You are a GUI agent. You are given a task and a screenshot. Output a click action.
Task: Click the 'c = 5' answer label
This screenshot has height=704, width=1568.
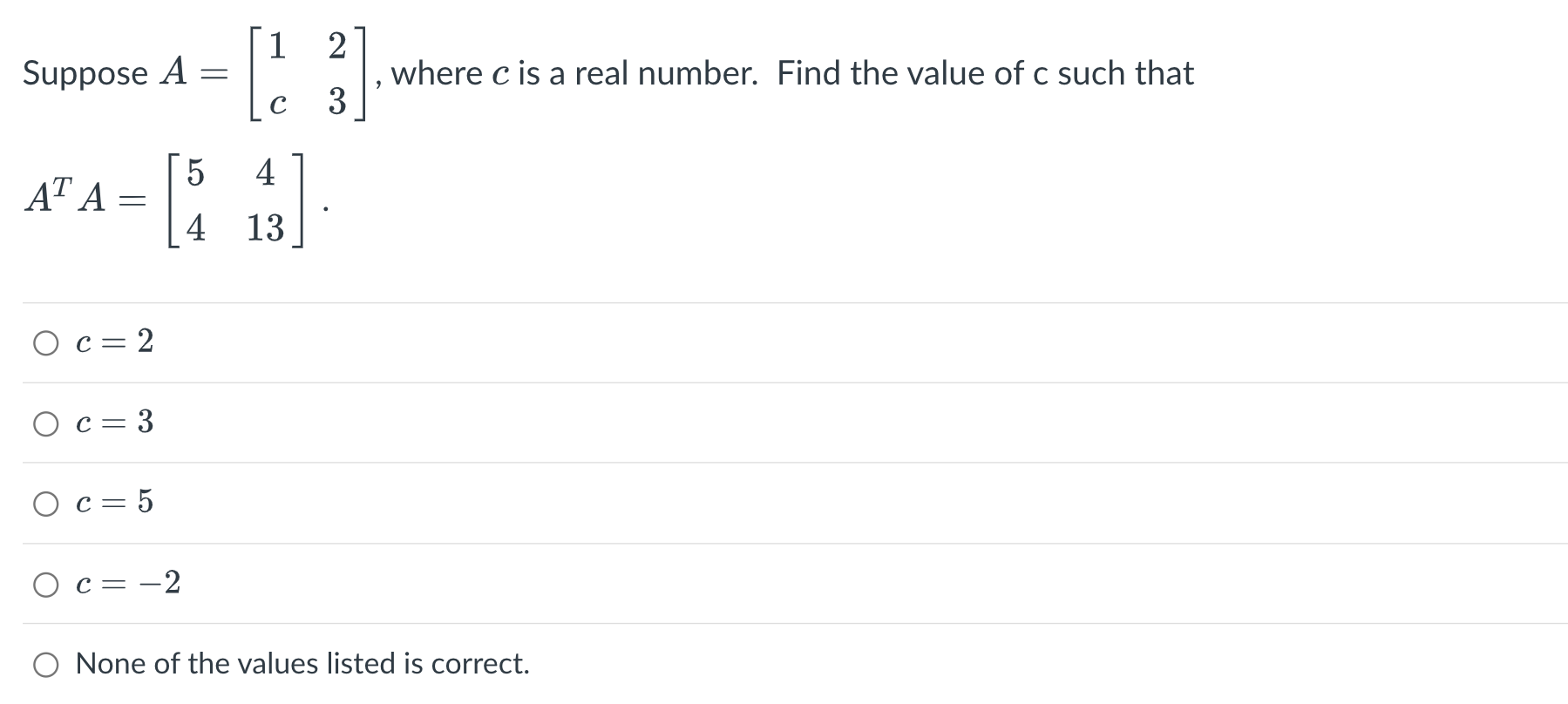click(113, 504)
